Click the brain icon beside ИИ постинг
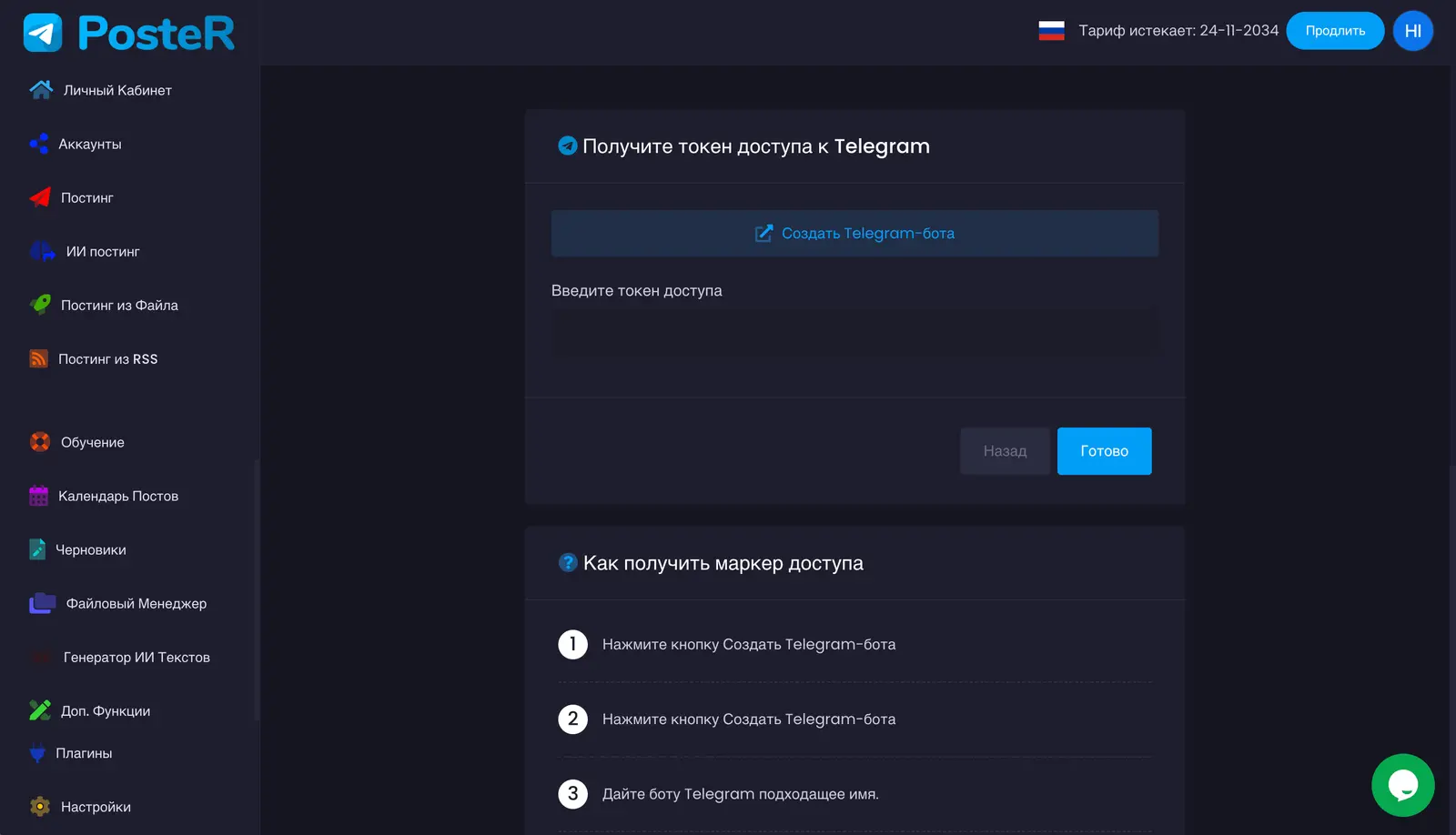1456x835 pixels. click(43, 251)
